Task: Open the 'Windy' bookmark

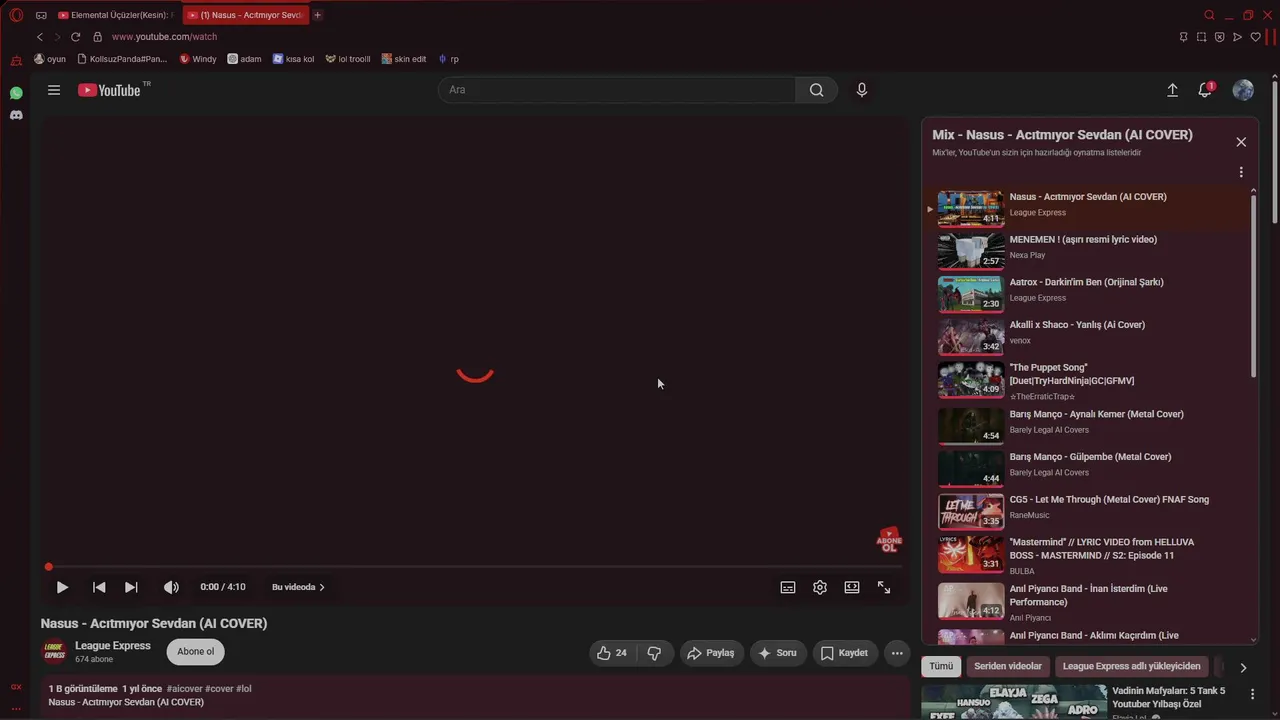Action: coord(198,59)
